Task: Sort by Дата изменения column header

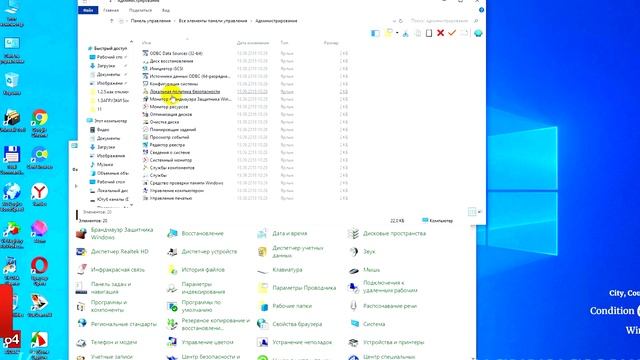Action: pos(253,43)
